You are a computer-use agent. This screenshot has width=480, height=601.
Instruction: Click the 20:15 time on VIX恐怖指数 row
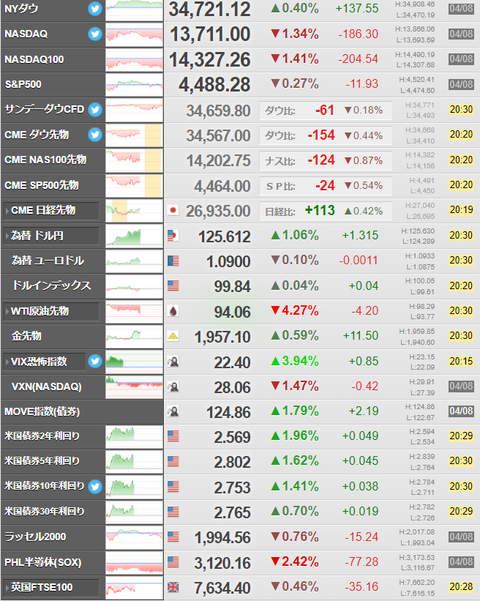(x=461, y=361)
